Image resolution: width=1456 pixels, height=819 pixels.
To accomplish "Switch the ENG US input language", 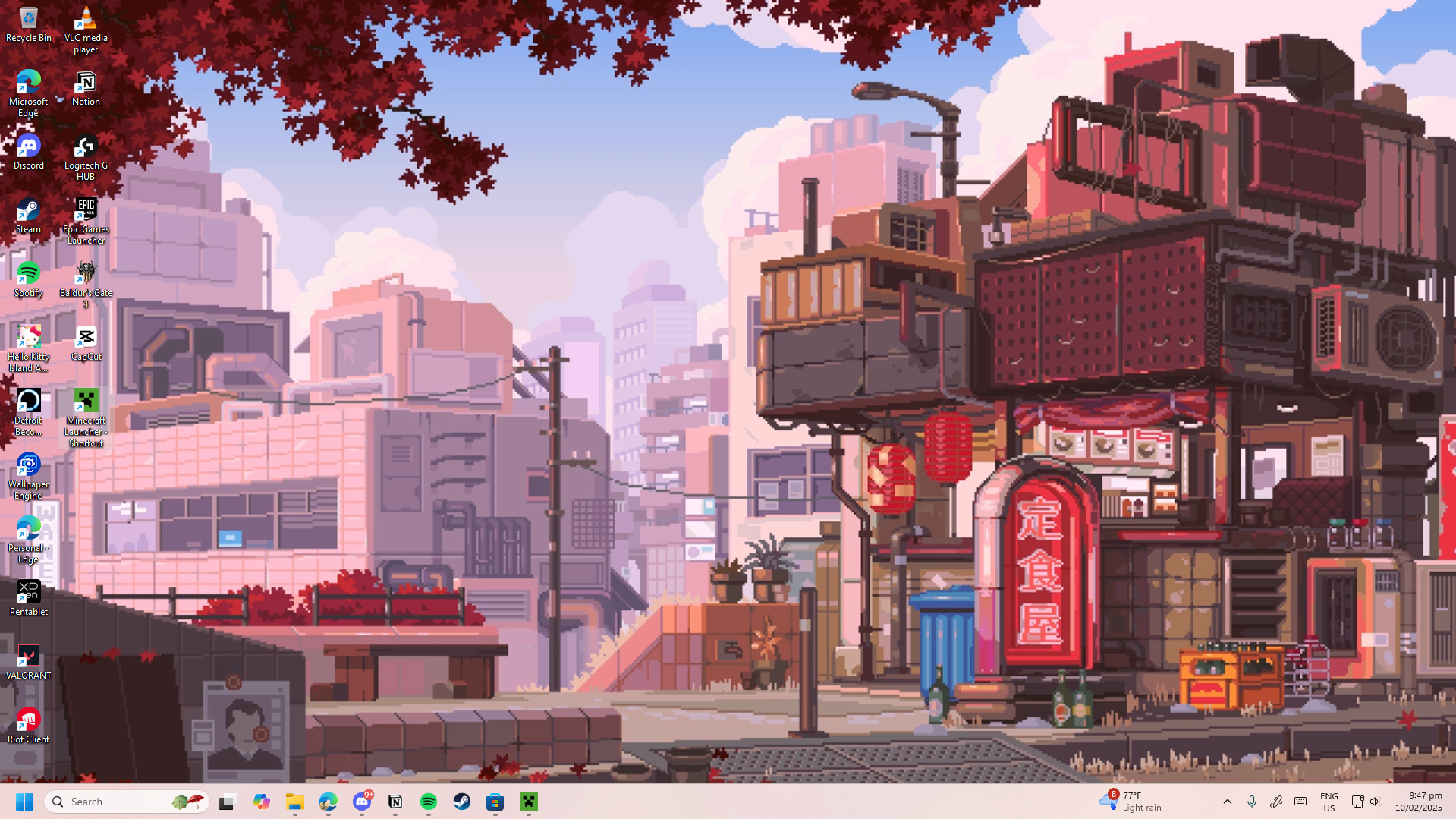I will pos(1329,802).
